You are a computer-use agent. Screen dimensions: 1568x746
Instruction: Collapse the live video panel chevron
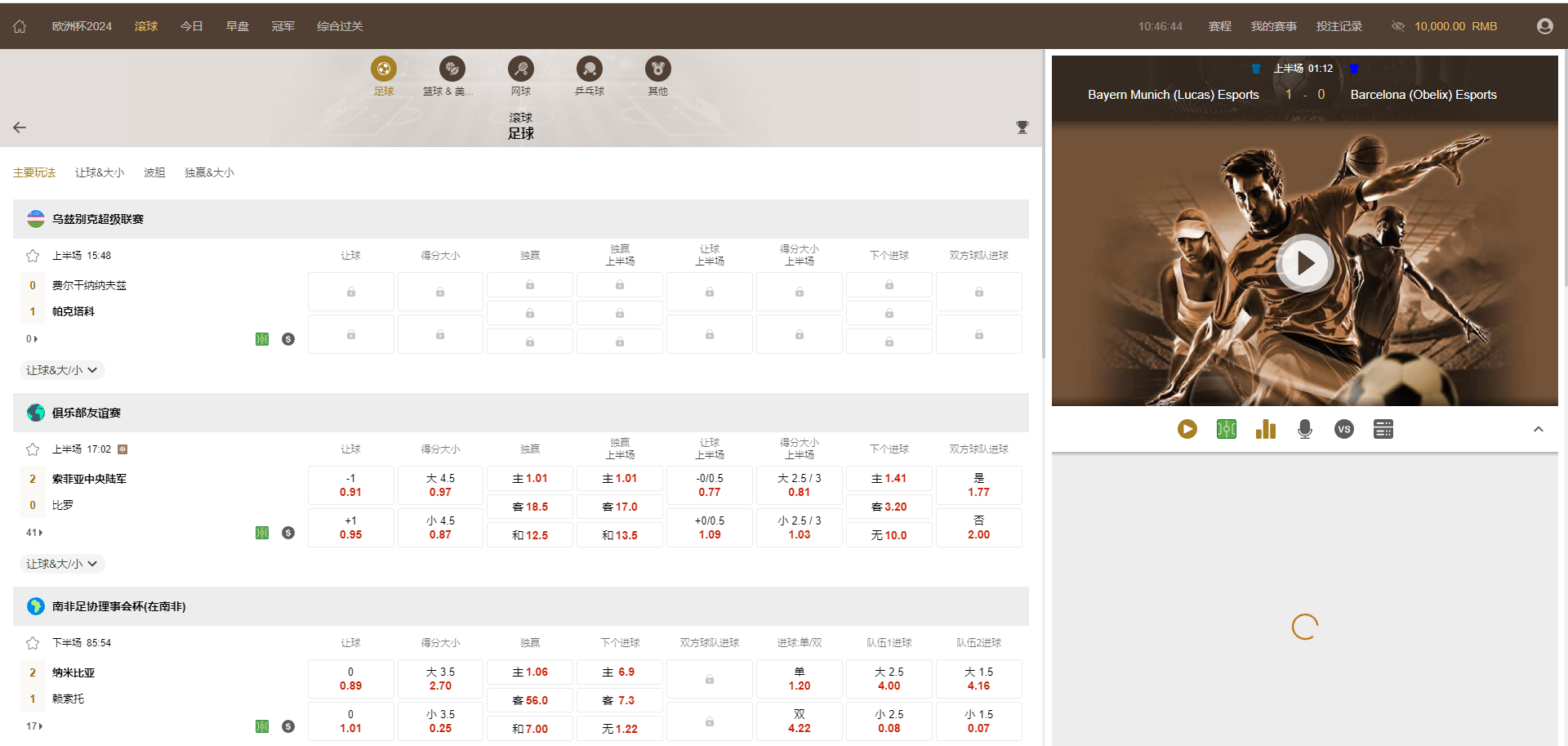click(1538, 429)
